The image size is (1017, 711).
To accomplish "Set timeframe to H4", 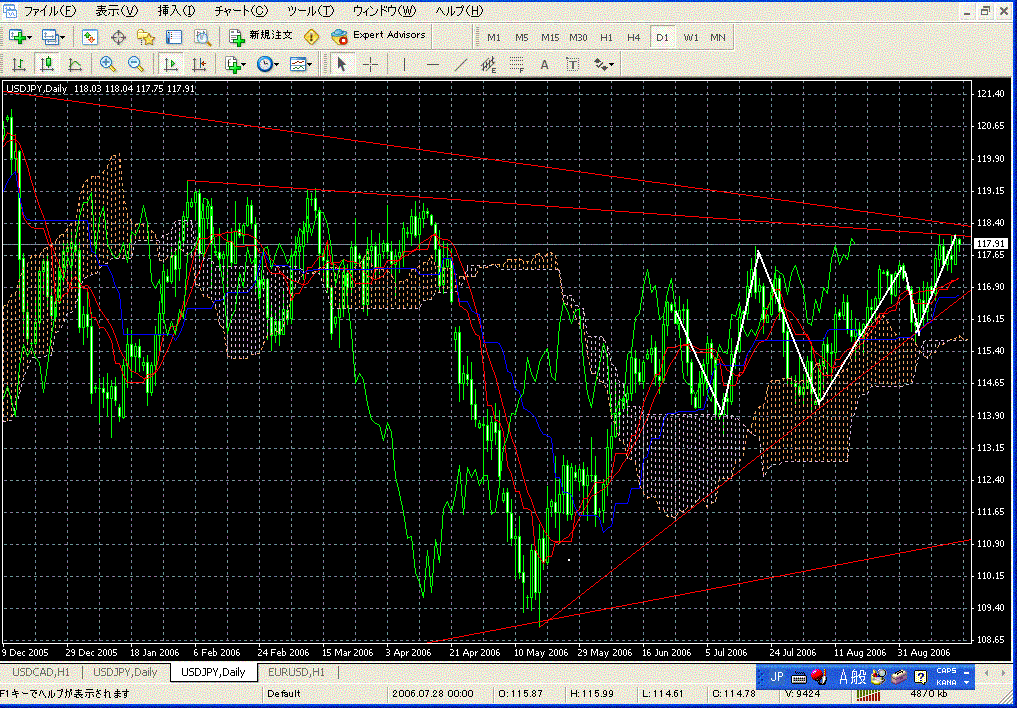I will (x=634, y=38).
